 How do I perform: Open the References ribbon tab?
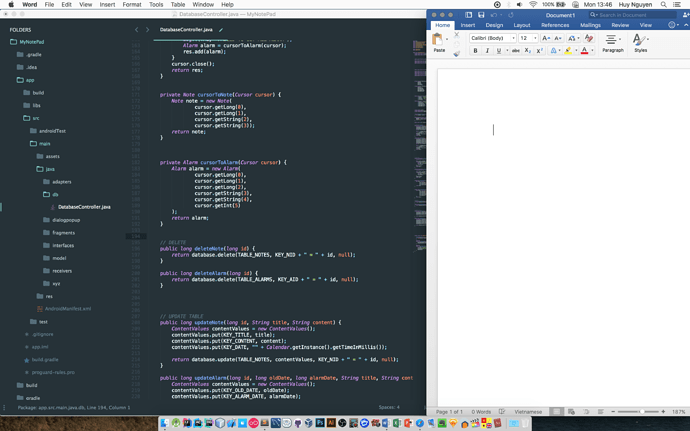tap(555, 25)
